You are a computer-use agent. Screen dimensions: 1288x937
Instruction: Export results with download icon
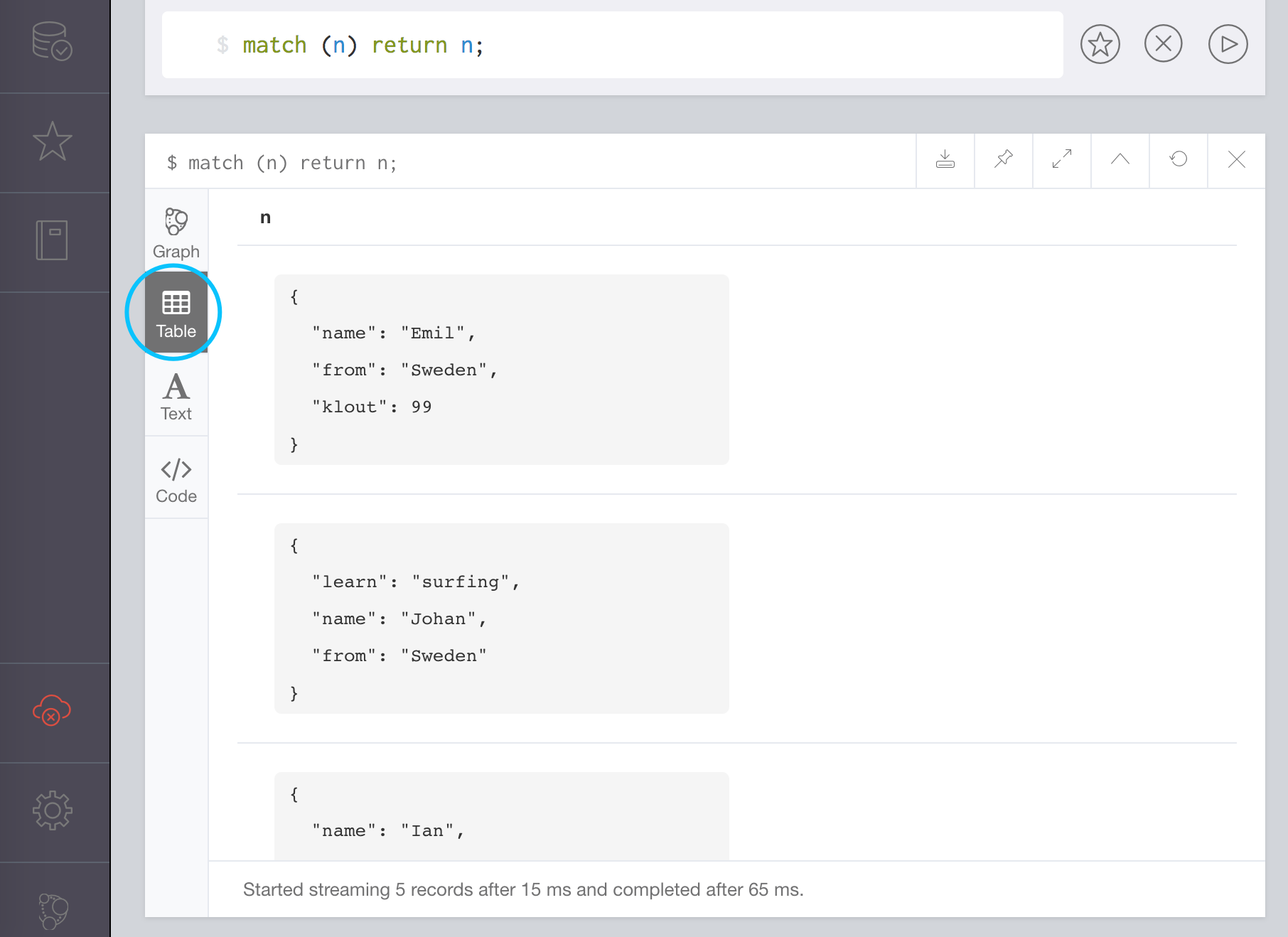click(x=945, y=160)
